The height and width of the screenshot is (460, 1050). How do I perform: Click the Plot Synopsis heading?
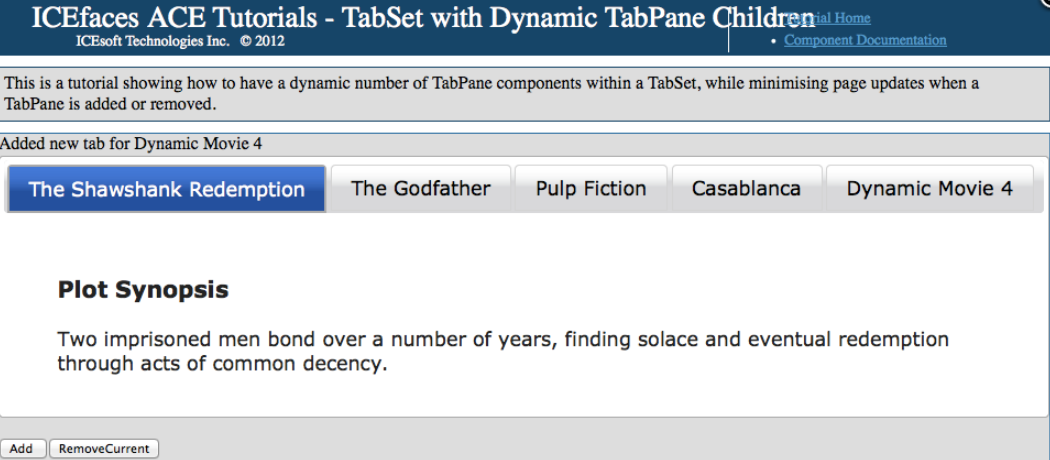pyautogui.click(x=143, y=290)
